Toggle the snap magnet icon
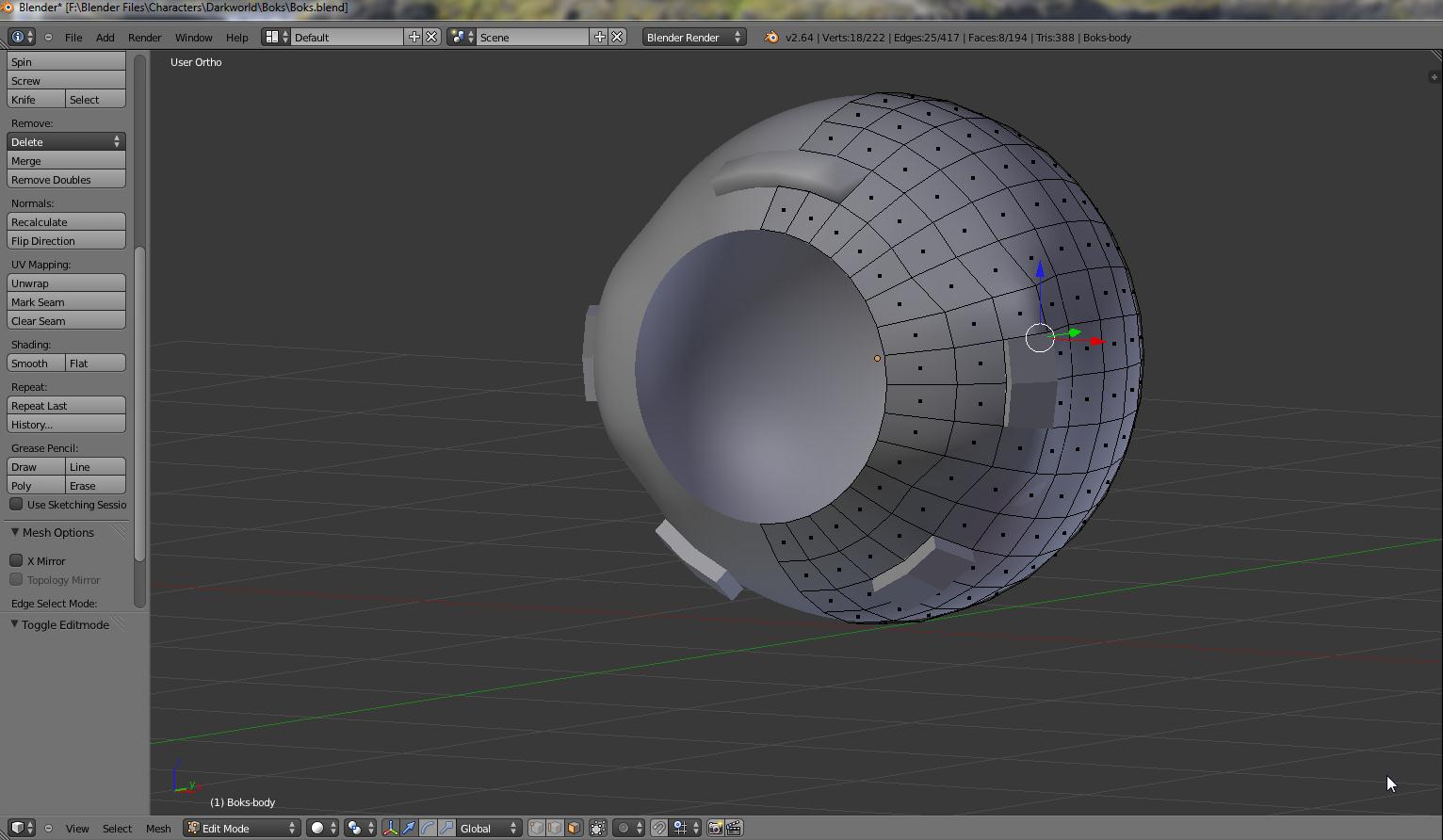Image resolution: width=1443 pixels, height=840 pixels. click(x=659, y=828)
